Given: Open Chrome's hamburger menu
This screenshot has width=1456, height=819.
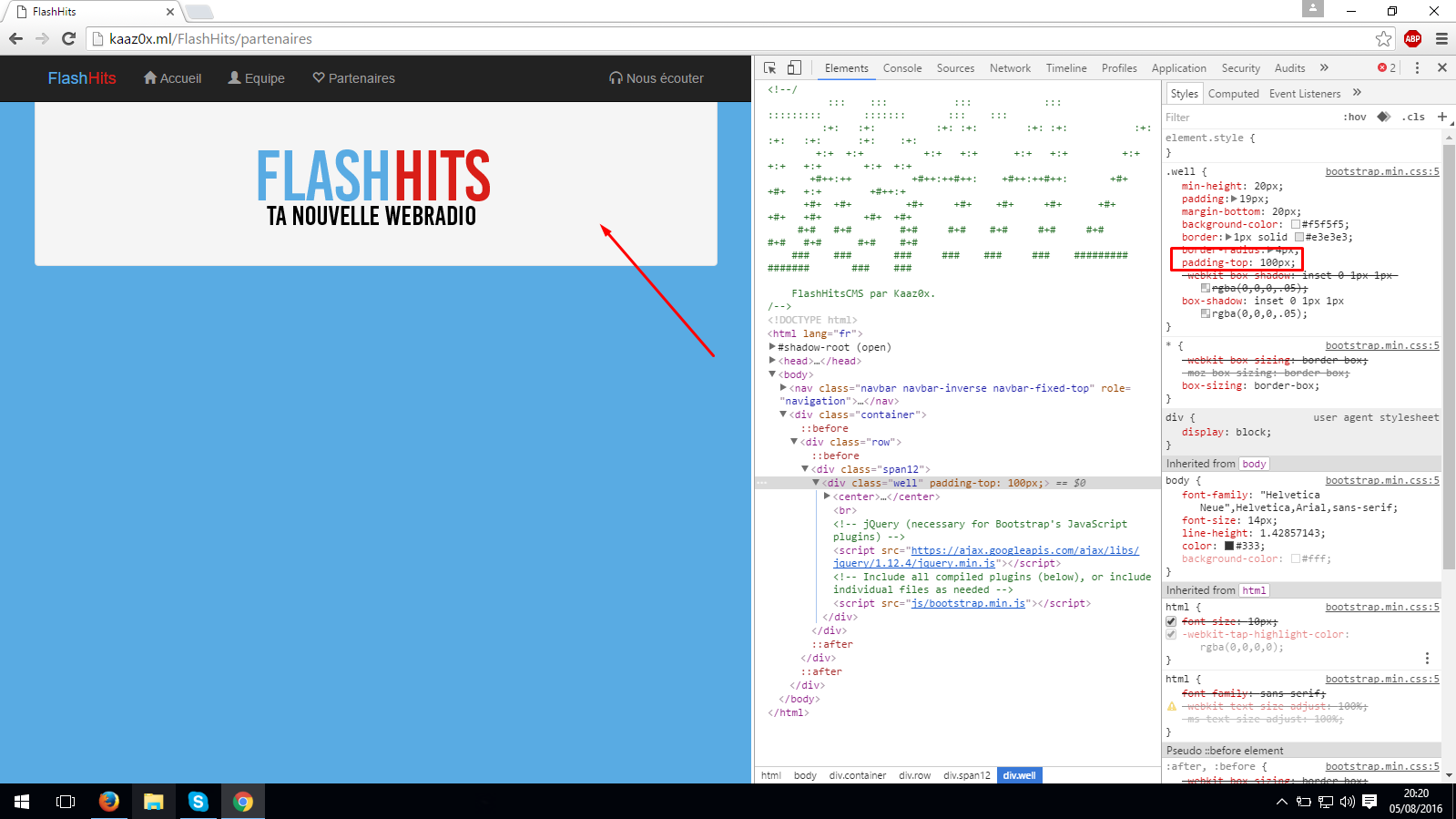Looking at the screenshot, I should tap(1441, 38).
